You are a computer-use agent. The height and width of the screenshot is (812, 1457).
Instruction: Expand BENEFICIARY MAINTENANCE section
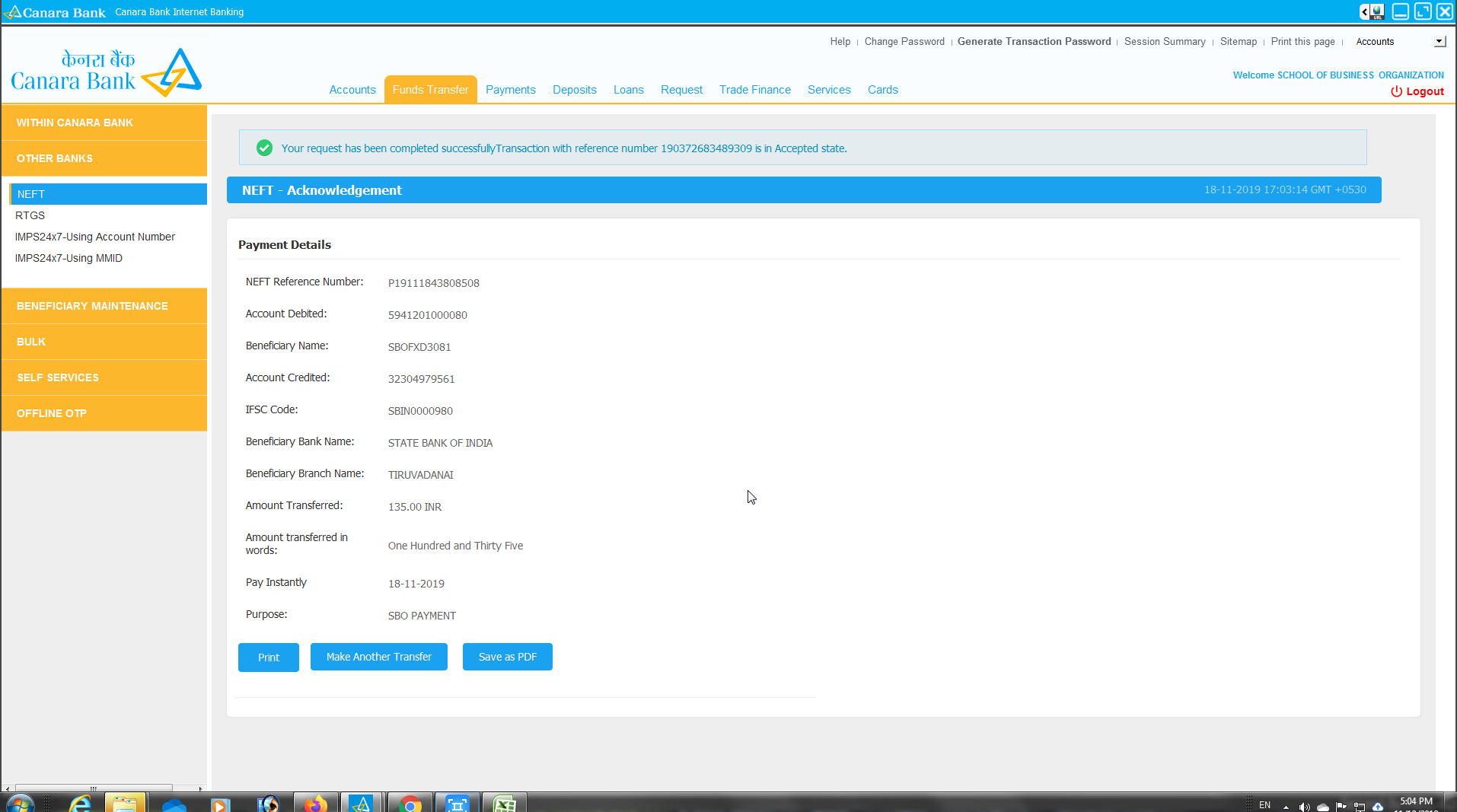[x=104, y=306]
